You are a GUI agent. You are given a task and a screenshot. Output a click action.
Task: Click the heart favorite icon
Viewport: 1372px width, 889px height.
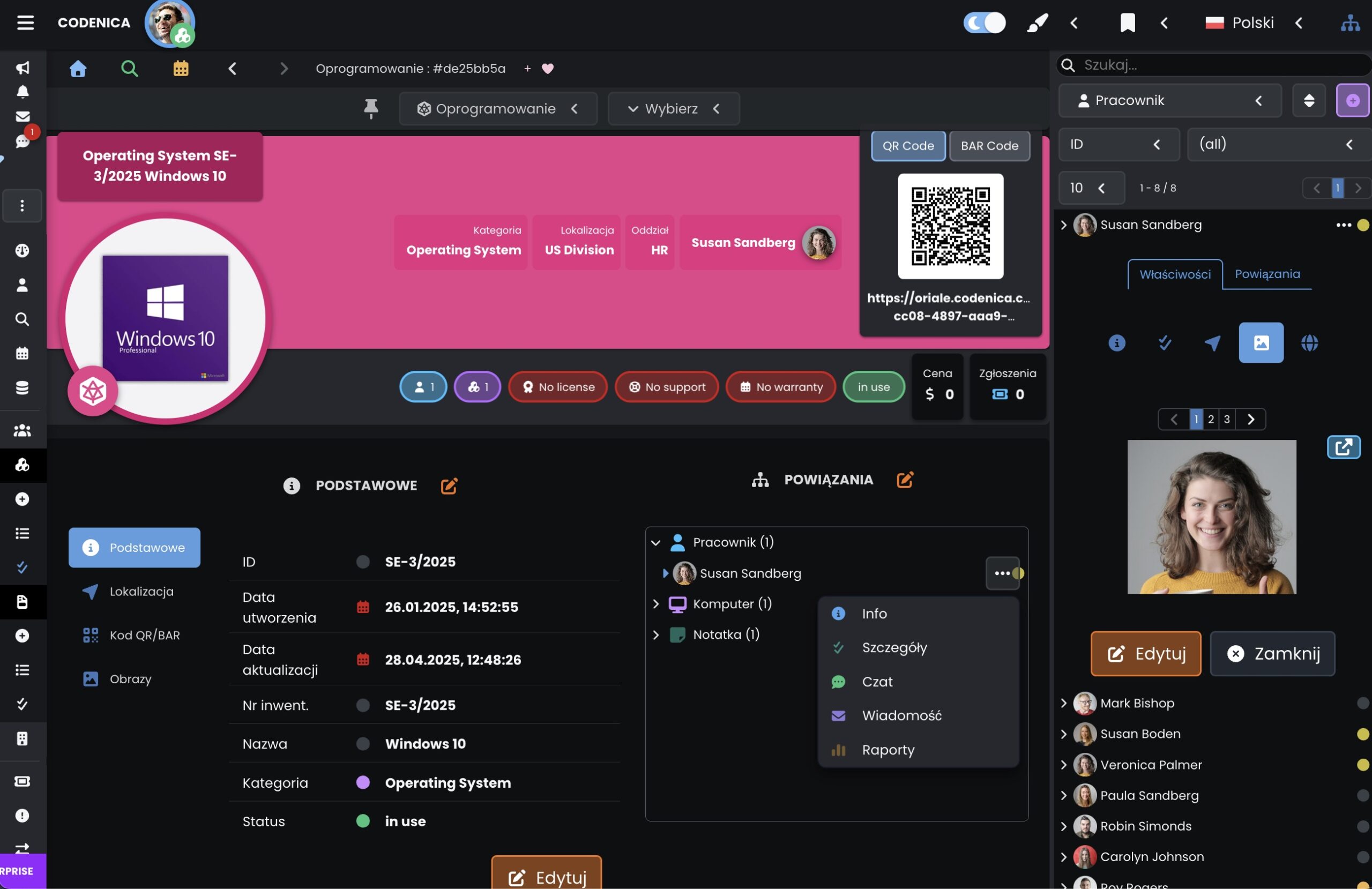click(548, 69)
